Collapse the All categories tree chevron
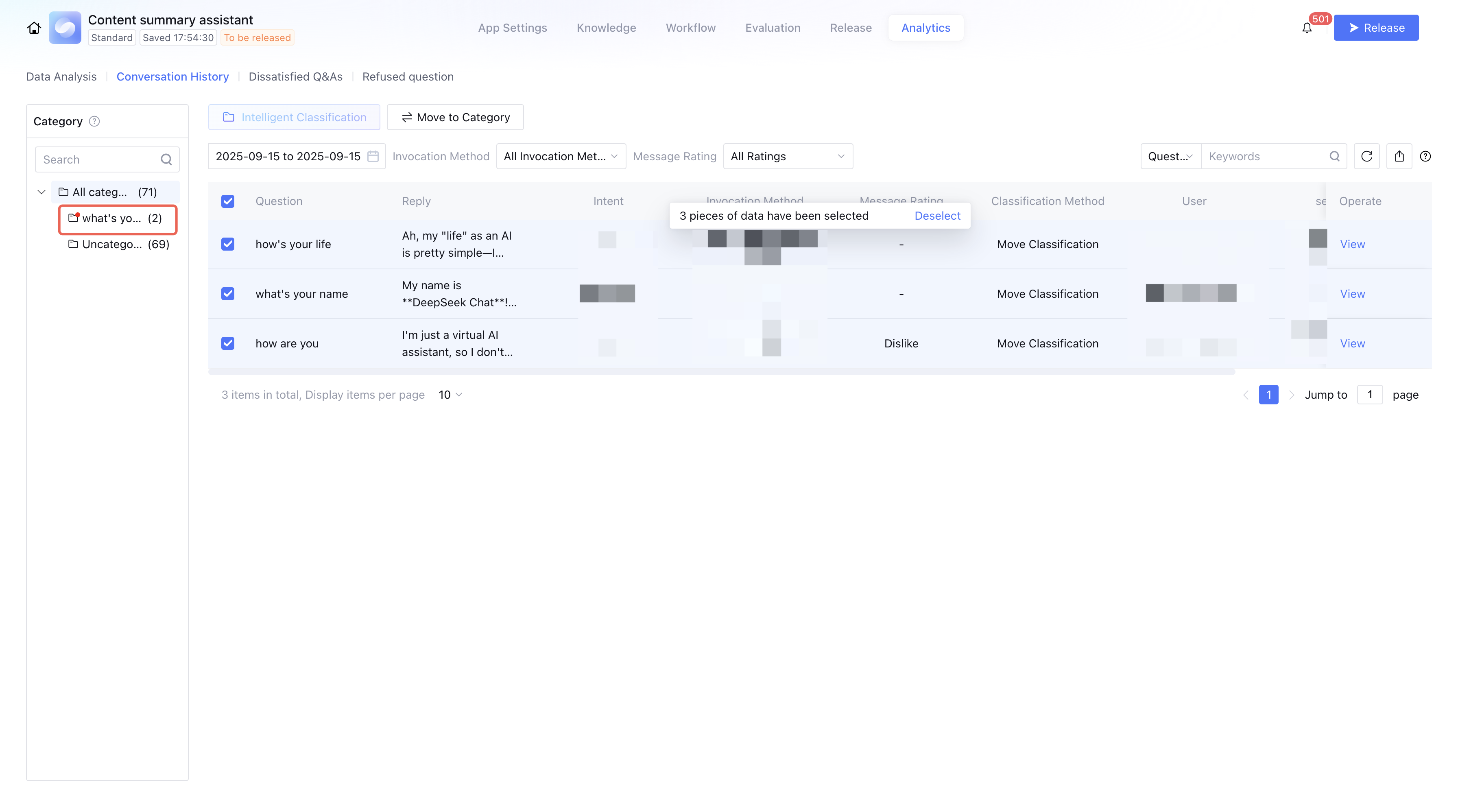 tap(41, 192)
